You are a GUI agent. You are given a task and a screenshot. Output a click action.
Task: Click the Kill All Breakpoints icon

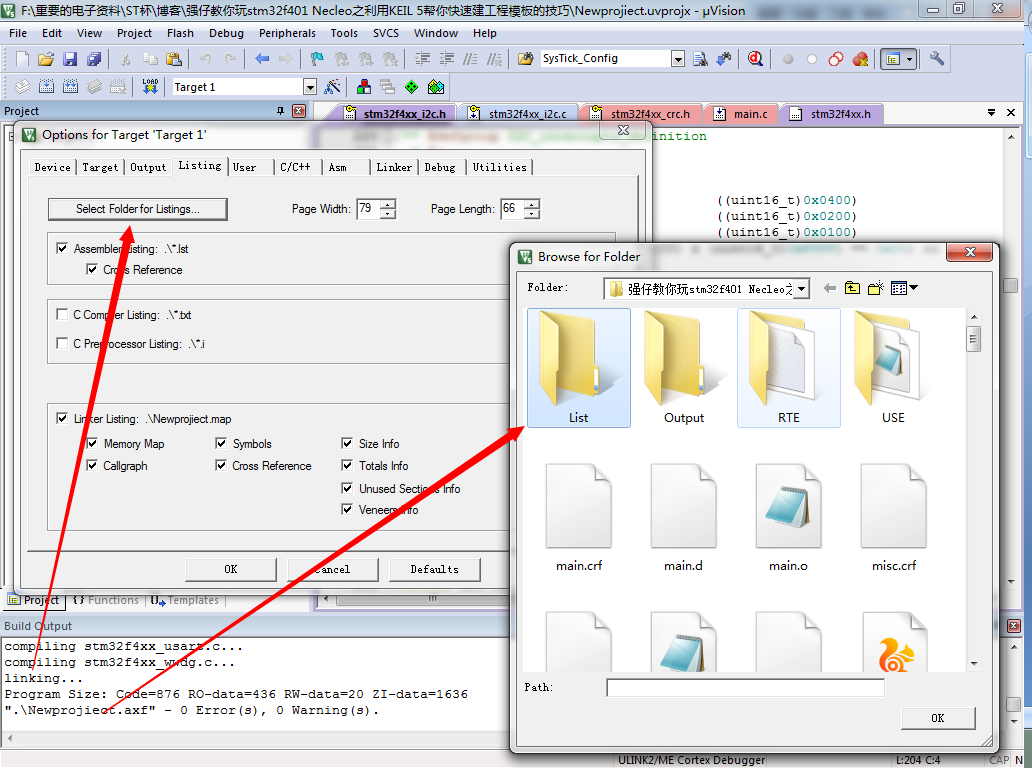(x=860, y=59)
